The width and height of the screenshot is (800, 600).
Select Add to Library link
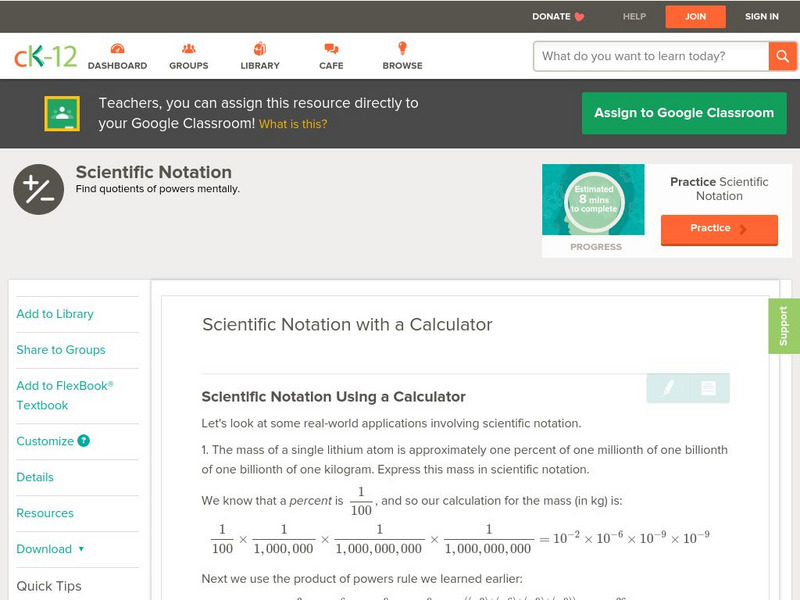coord(55,314)
